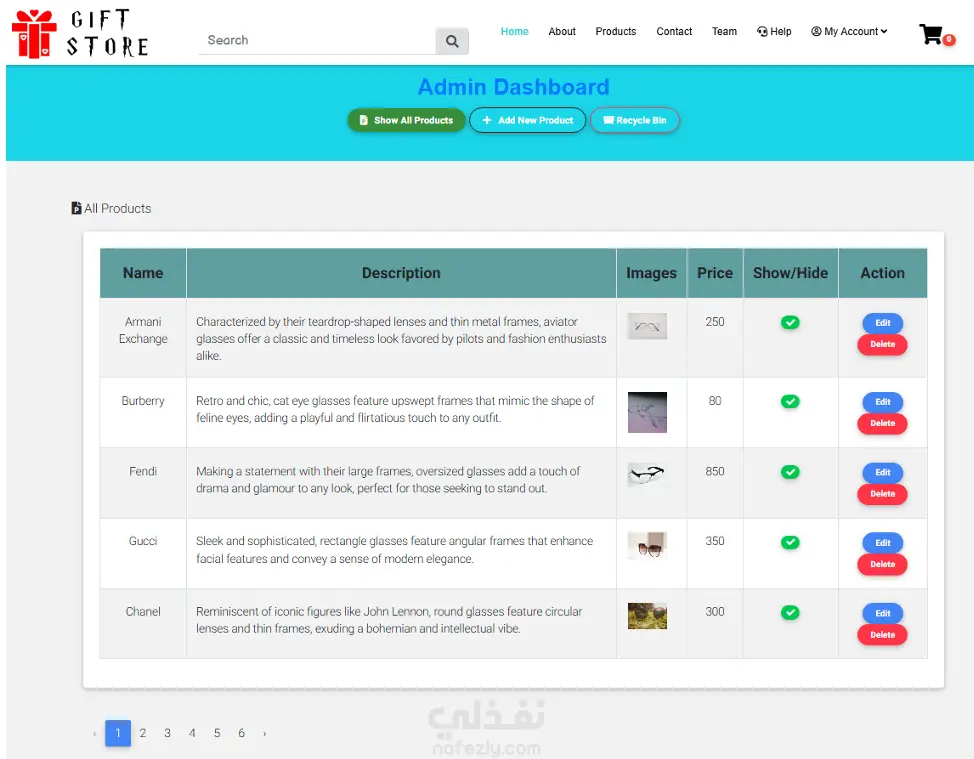The image size is (974, 759).
Task: Click the Name column header
Action: [x=143, y=273]
